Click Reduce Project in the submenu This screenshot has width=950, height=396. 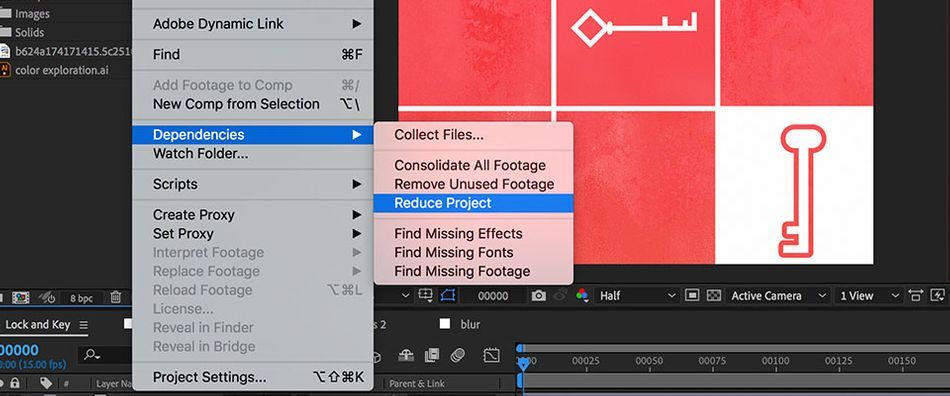[x=473, y=203]
